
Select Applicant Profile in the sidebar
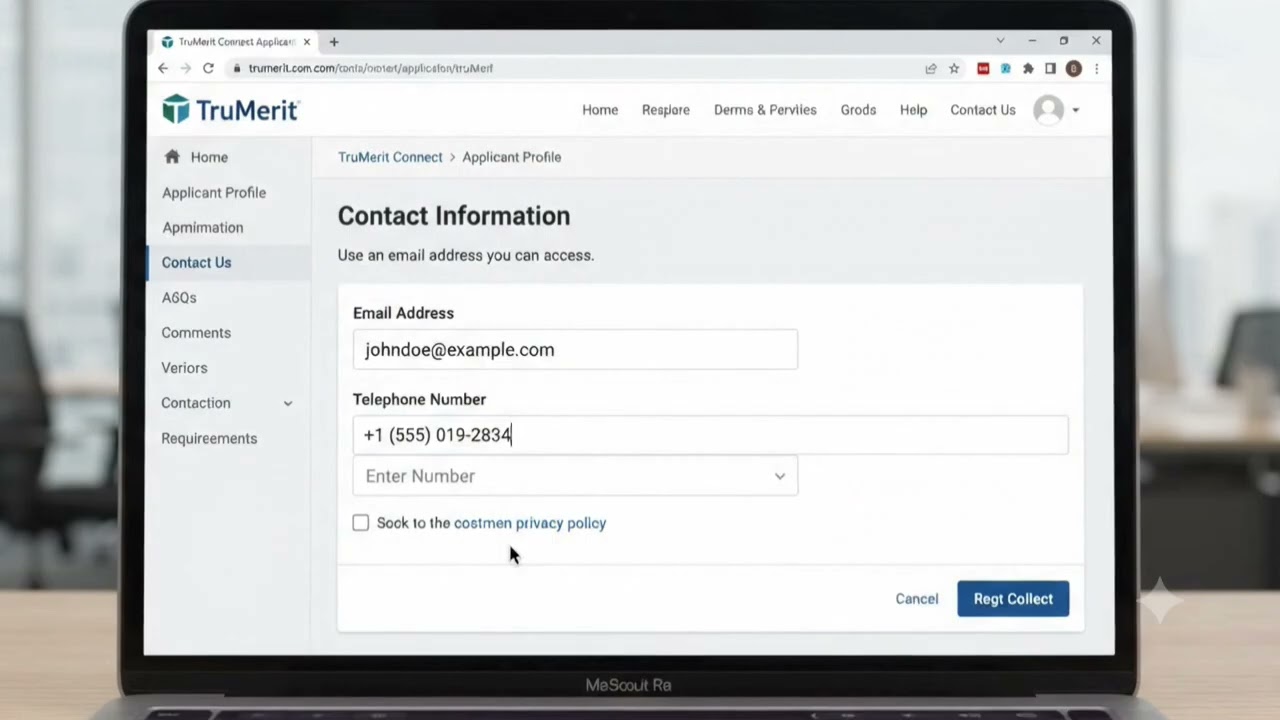(214, 192)
